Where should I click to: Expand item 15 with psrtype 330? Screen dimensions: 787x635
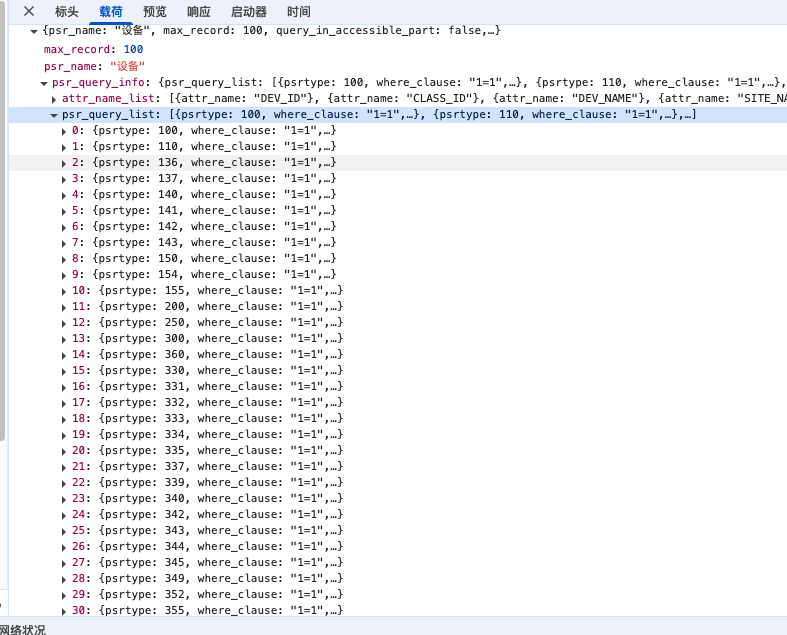pyautogui.click(x=64, y=372)
